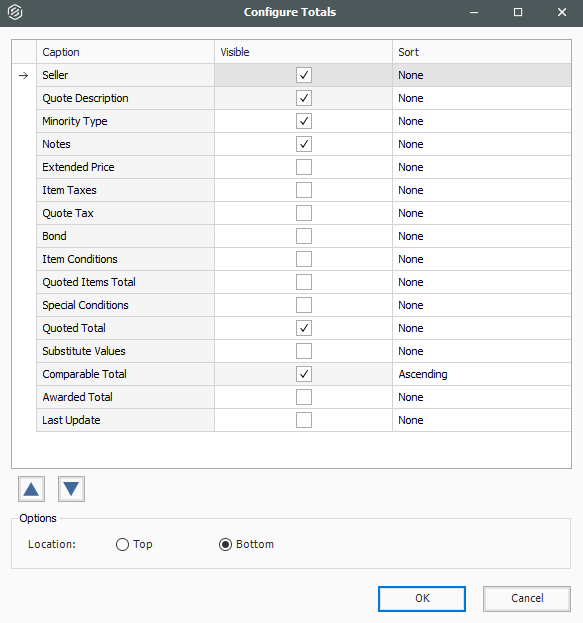Open Sort dropdown for Comparable Total
This screenshot has width=583, height=623.
point(482,374)
